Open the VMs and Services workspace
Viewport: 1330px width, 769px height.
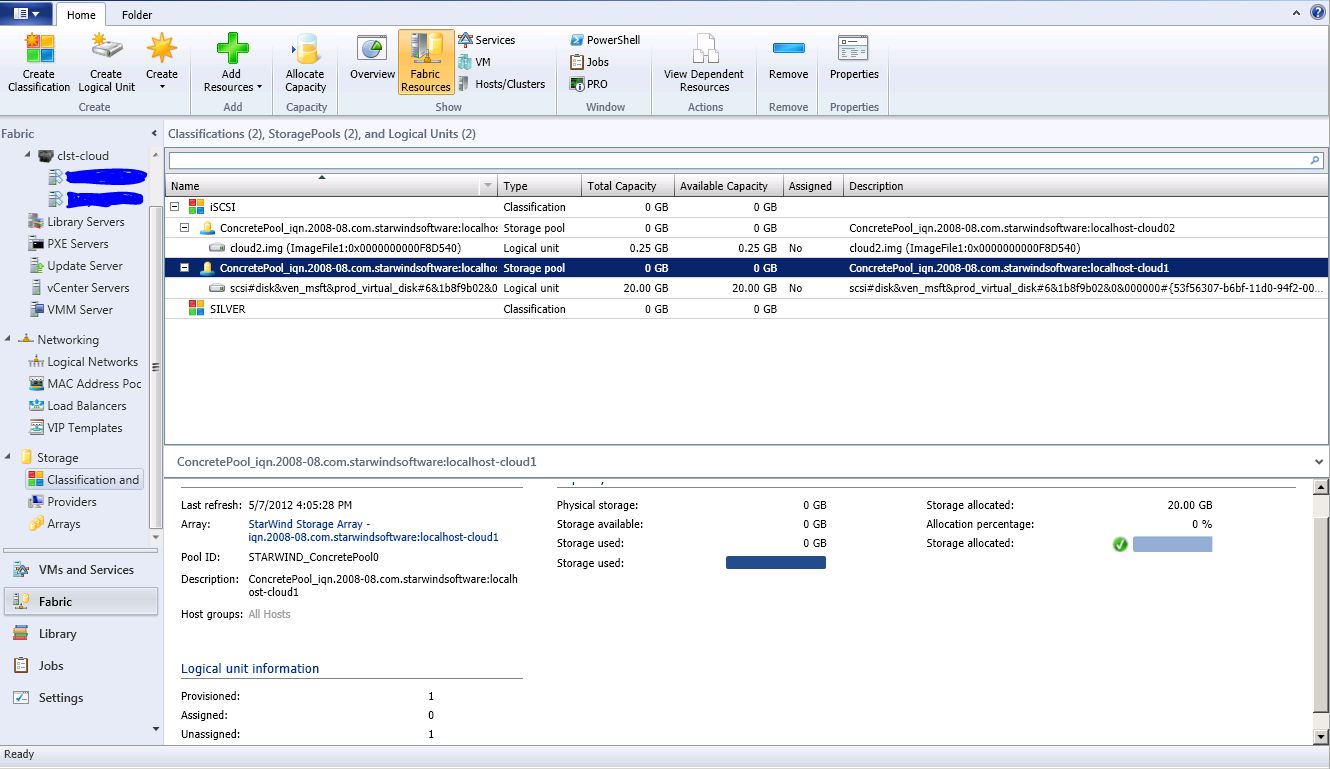point(80,570)
